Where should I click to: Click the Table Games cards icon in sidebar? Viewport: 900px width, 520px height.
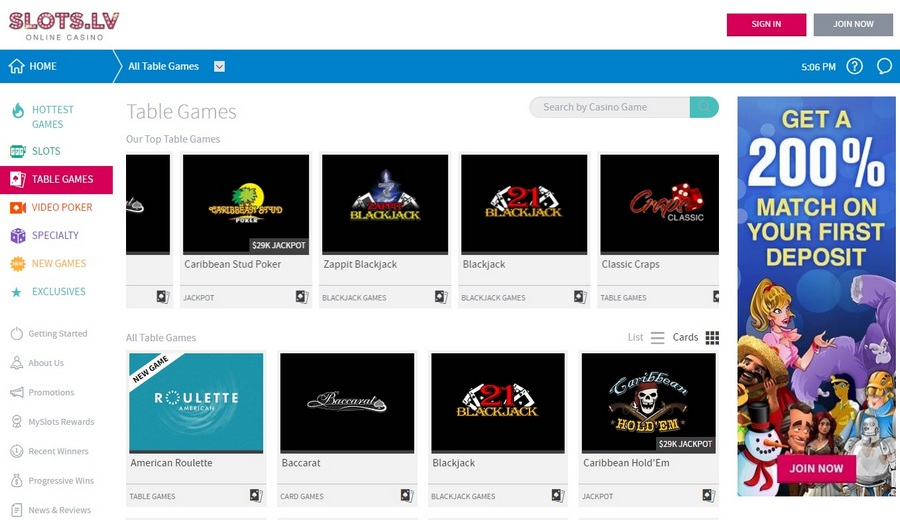click(18, 179)
